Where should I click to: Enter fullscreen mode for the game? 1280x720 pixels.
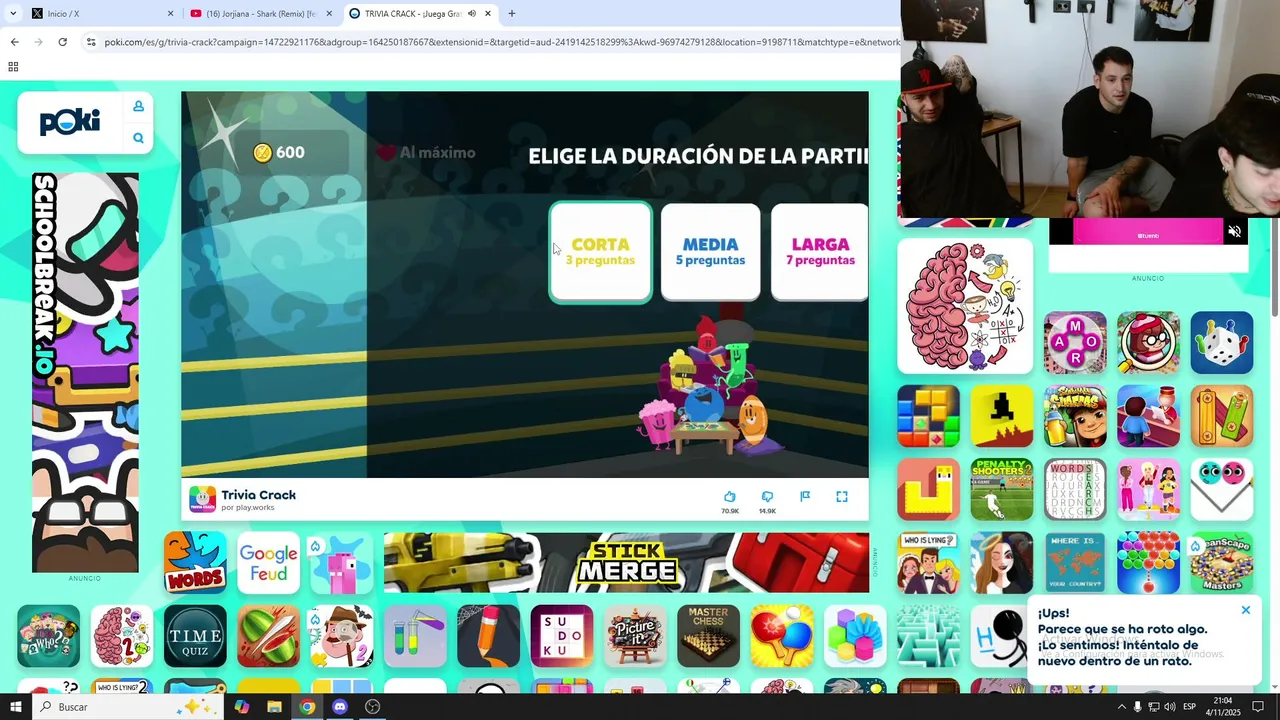click(842, 497)
